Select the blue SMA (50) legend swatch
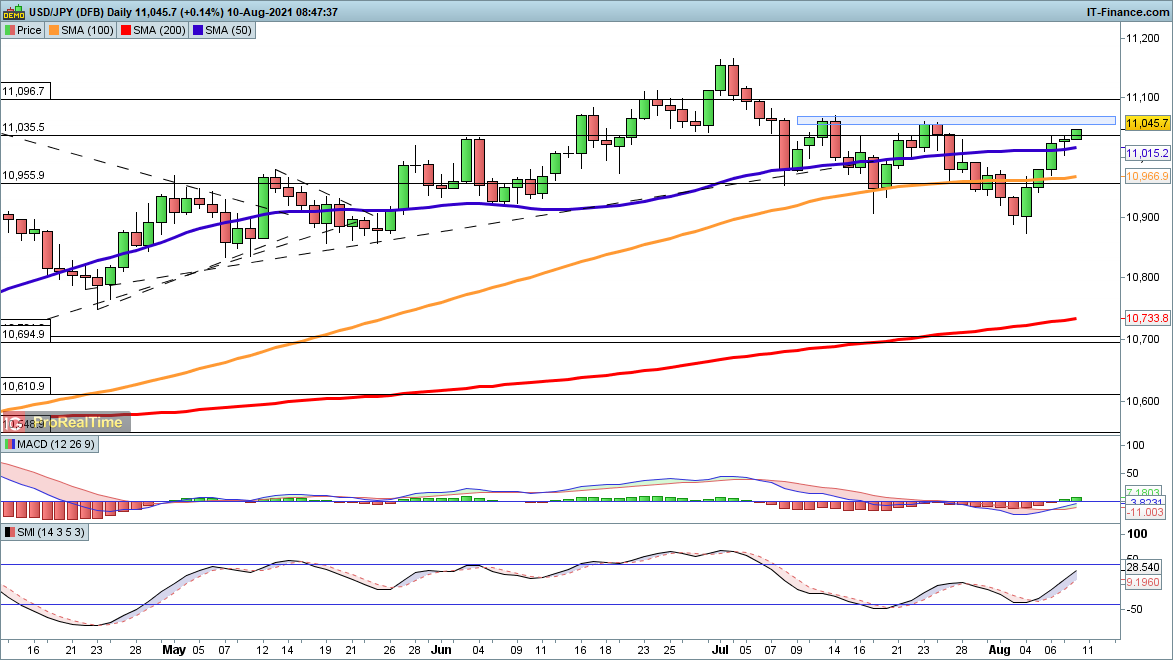This screenshot has width=1173, height=660. click(198, 31)
